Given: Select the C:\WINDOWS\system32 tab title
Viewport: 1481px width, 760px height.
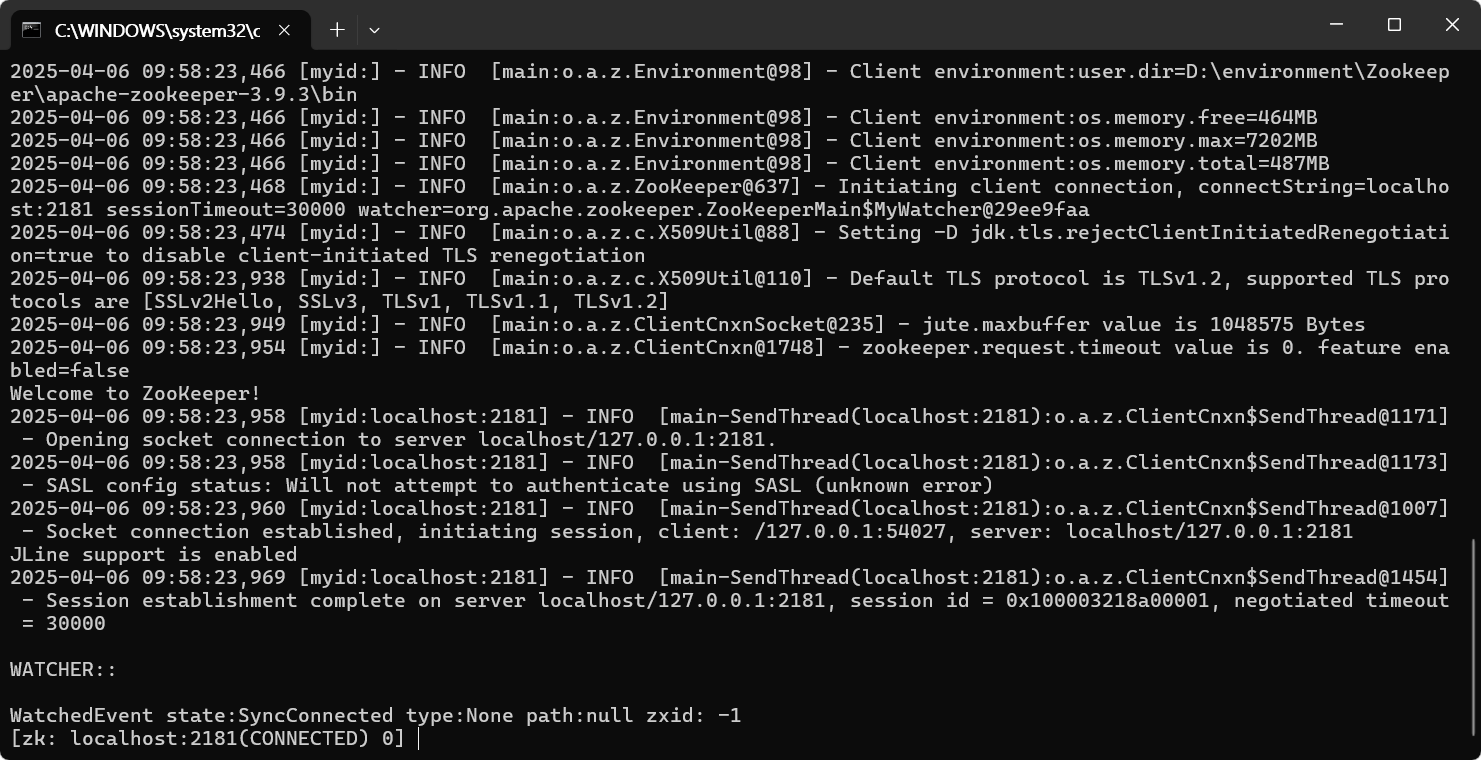Looking at the screenshot, I should point(157,30).
